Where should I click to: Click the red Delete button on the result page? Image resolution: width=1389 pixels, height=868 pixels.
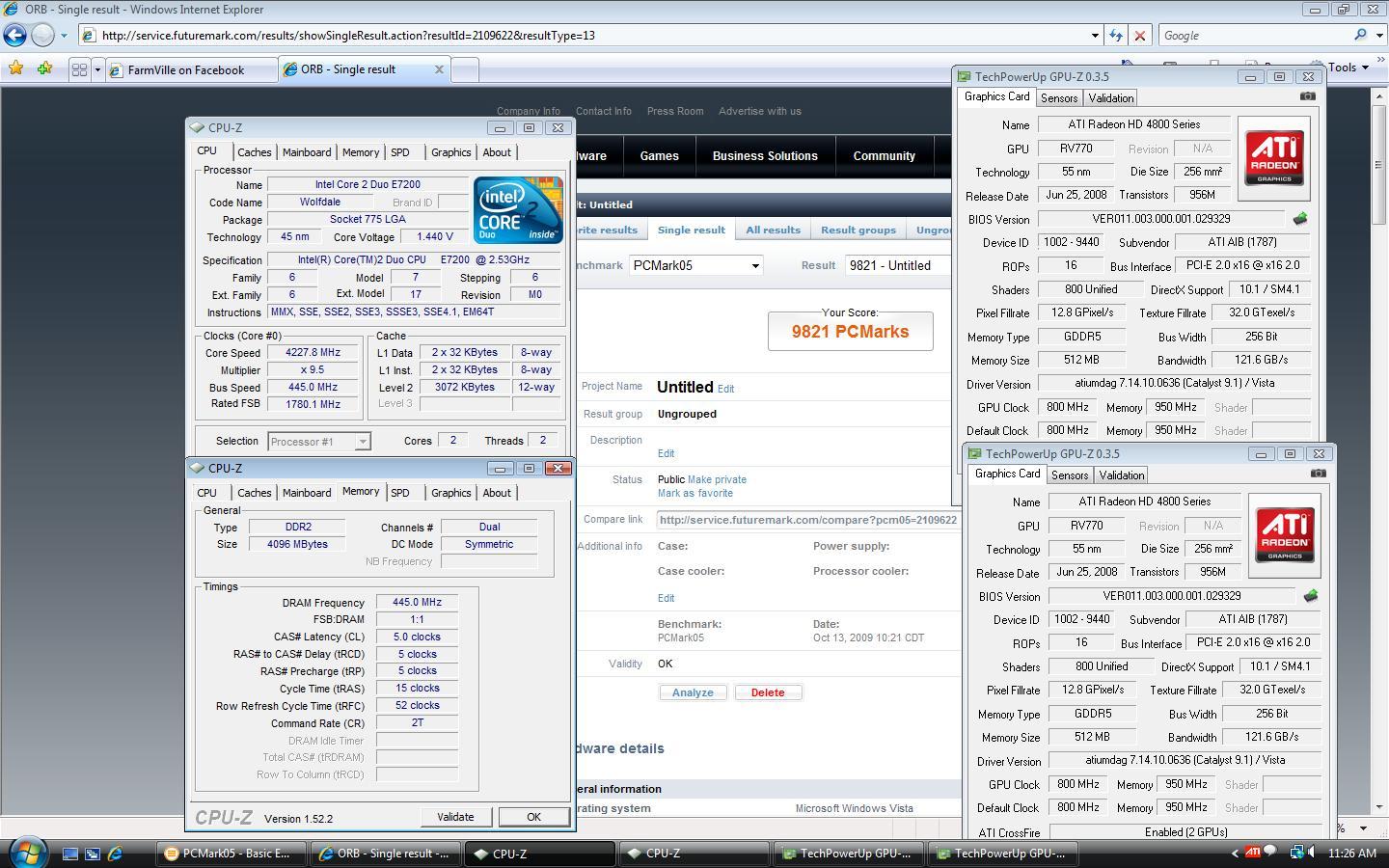[x=768, y=692]
